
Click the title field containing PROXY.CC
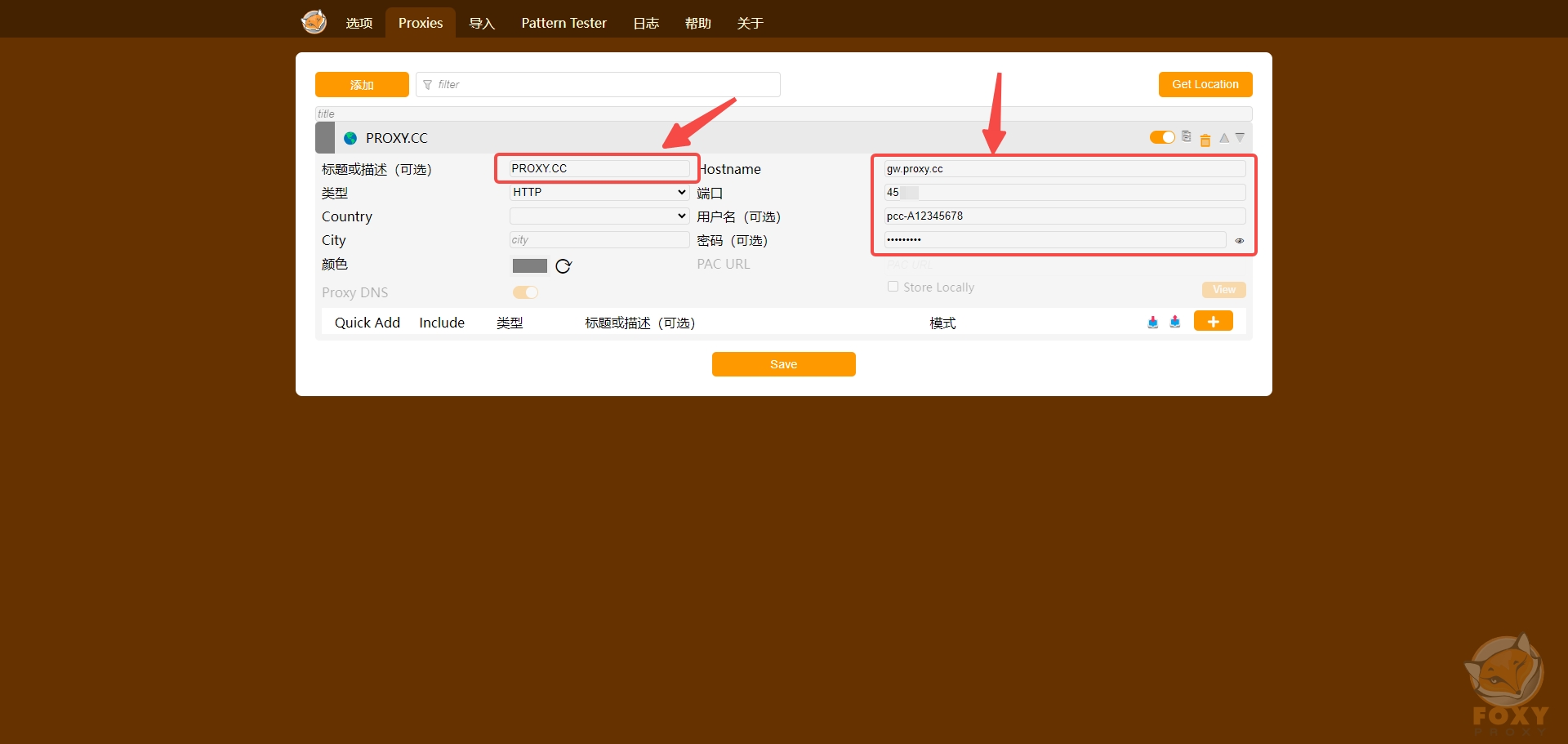click(599, 169)
